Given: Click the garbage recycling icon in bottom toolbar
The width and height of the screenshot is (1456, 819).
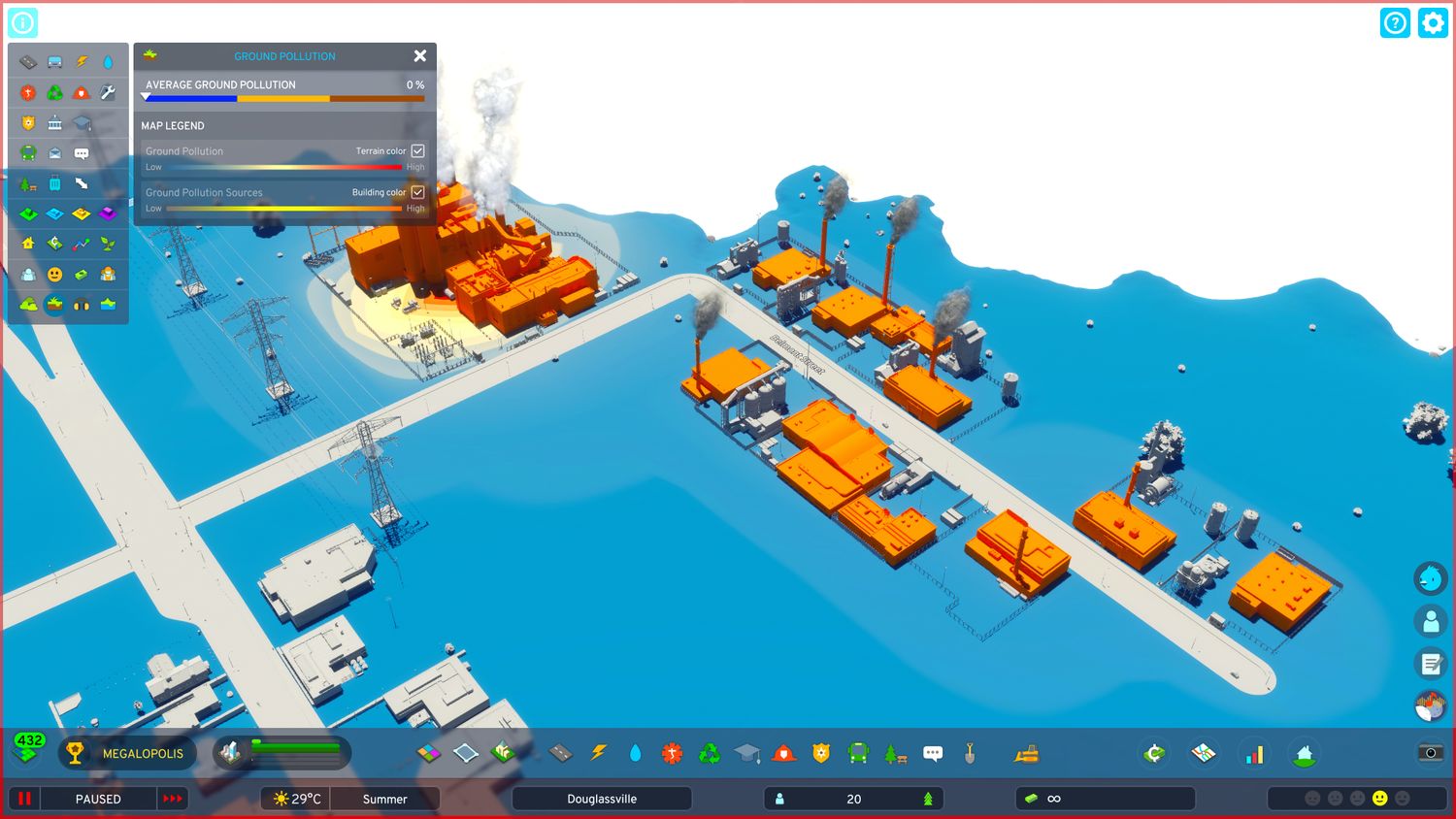Looking at the screenshot, I should click(x=710, y=754).
